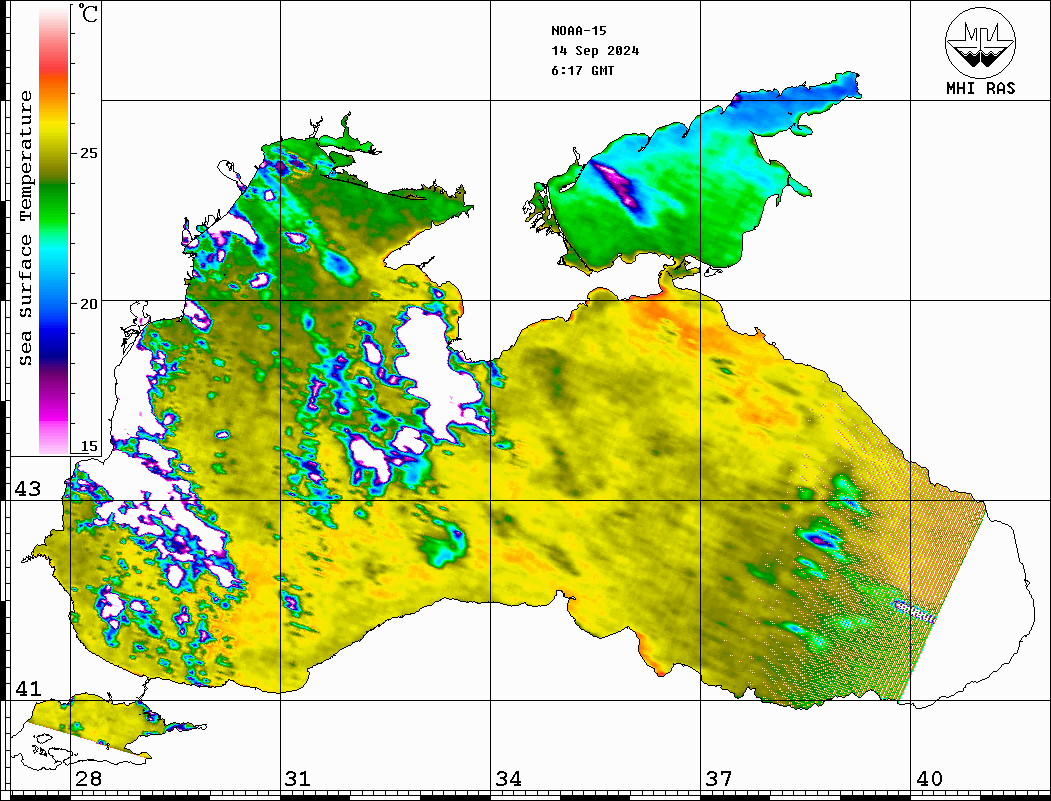Click the longitude label 34
The image size is (1051, 801).
(509, 779)
